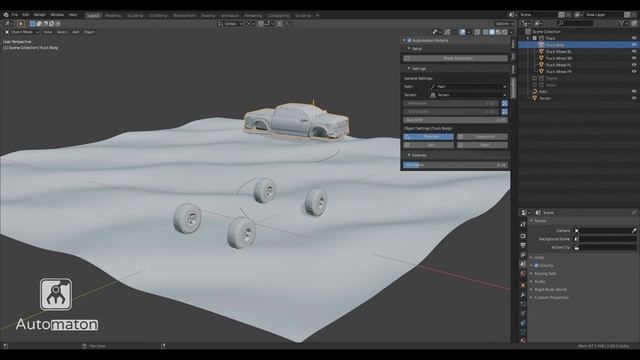Viewport: 640px width, 360px height.
Task: Select the tweak/select tool icon in header
Action: [x=21, y=24]
